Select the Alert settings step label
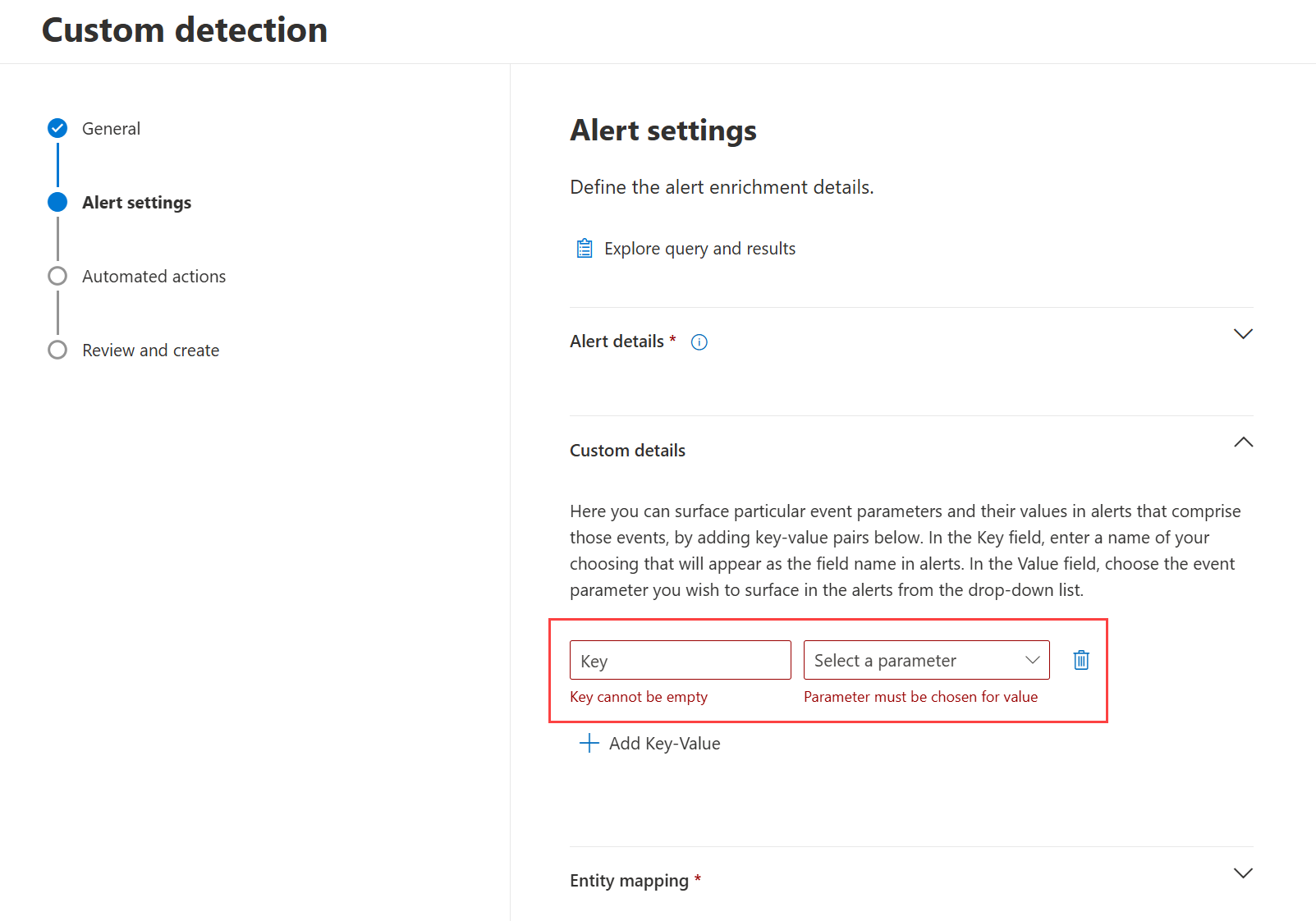 [136, 203]
